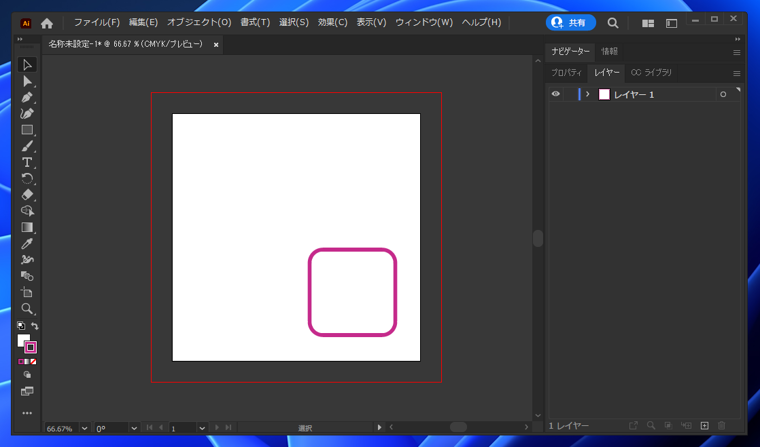Select the Artboard tool
The height and width of the screenshot is (447, 760).
pyautogui.click(x=27, y=292)
